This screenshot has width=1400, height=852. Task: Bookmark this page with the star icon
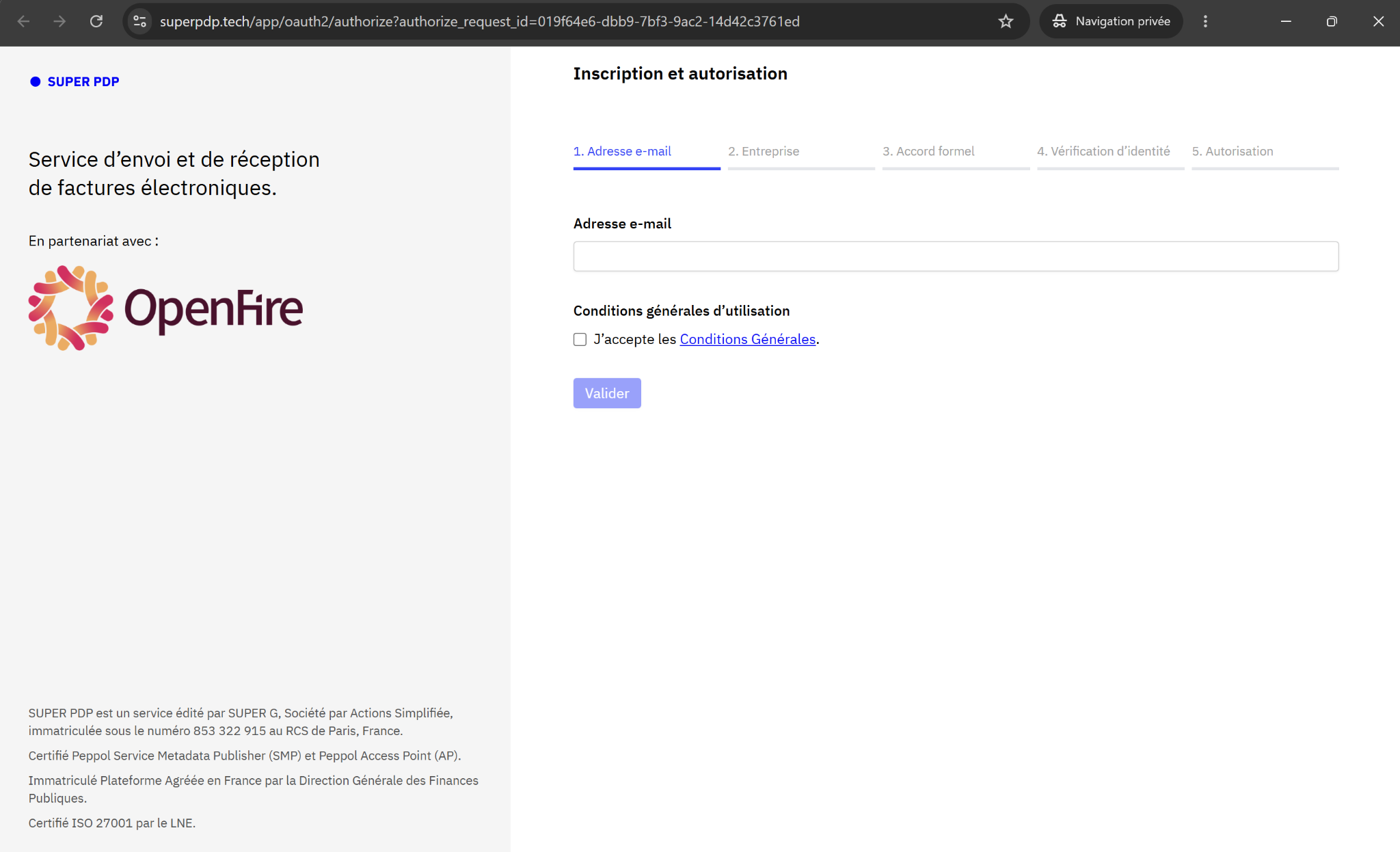tap(1006, 21)
